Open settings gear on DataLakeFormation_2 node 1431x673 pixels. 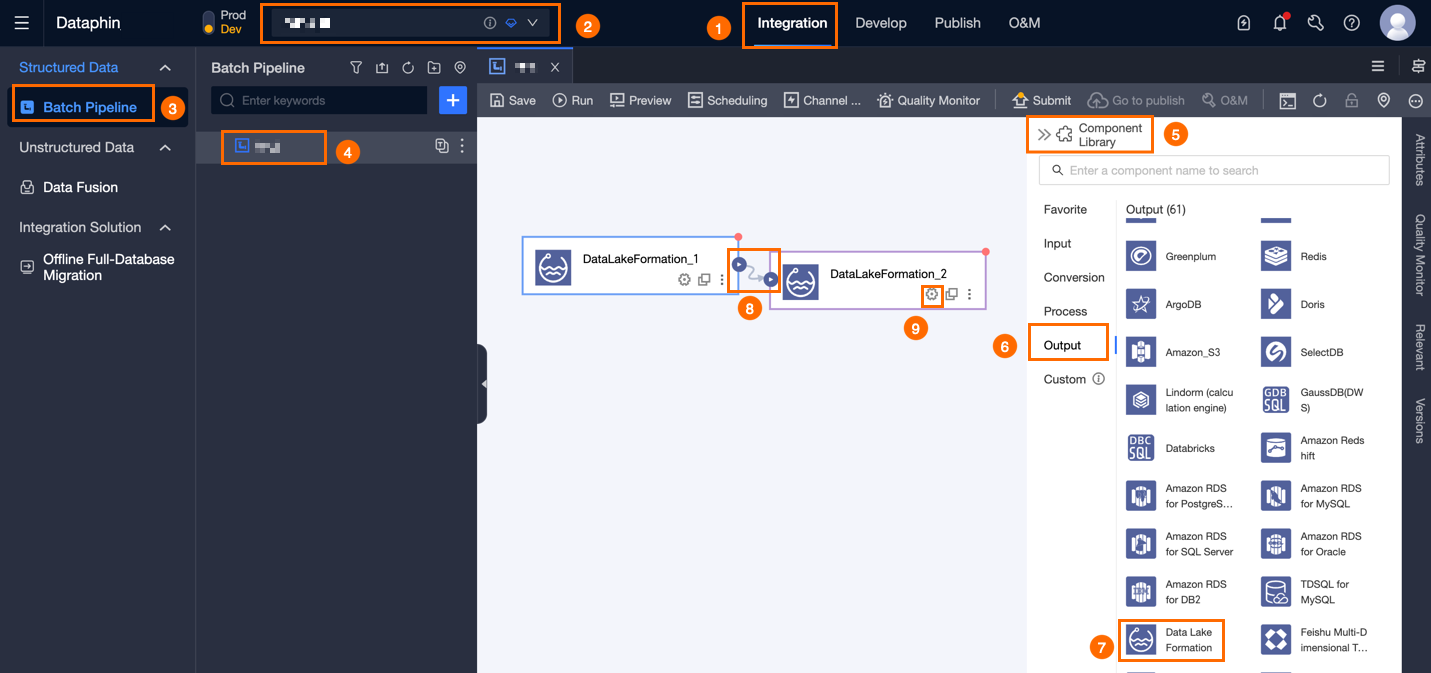(x=932, y=294)
